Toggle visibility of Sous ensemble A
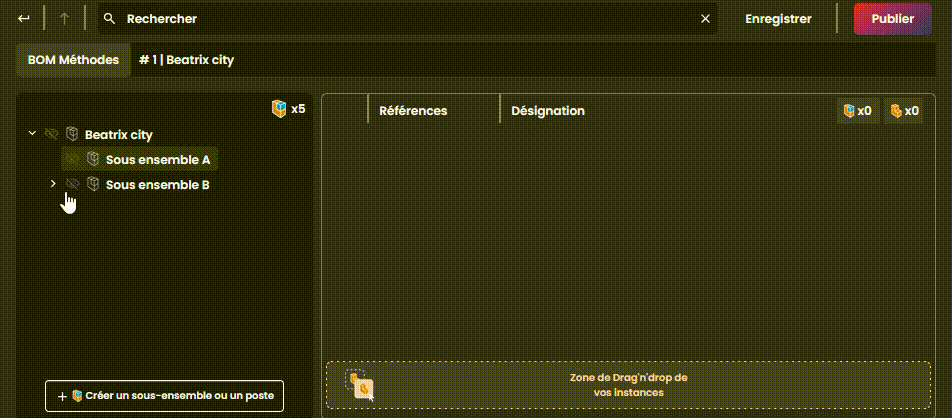 coord(72,160)
